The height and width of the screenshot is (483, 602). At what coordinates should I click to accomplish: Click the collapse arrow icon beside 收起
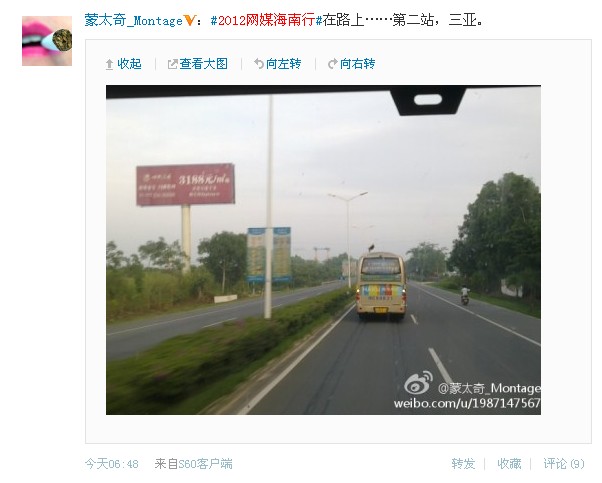(x=109, y=64)
